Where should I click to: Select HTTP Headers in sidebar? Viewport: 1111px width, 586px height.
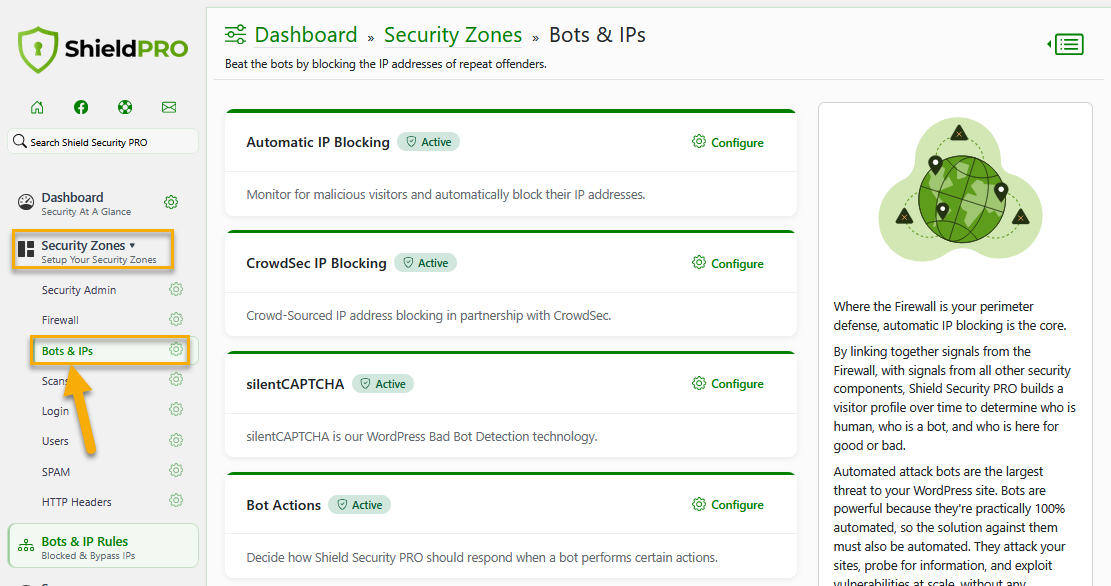click(x=77, y=502)
